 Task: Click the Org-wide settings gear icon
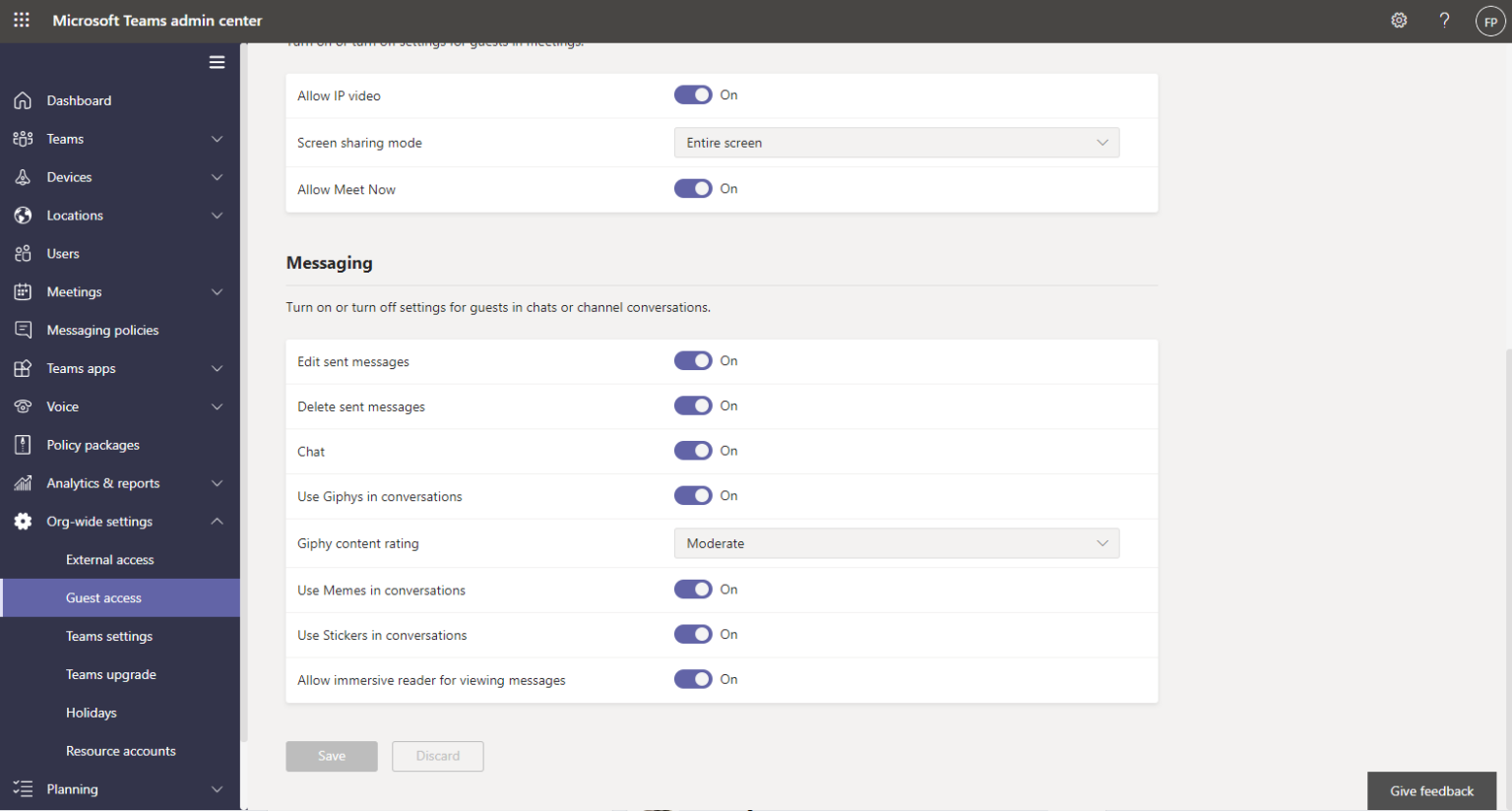tap(23, 521)
